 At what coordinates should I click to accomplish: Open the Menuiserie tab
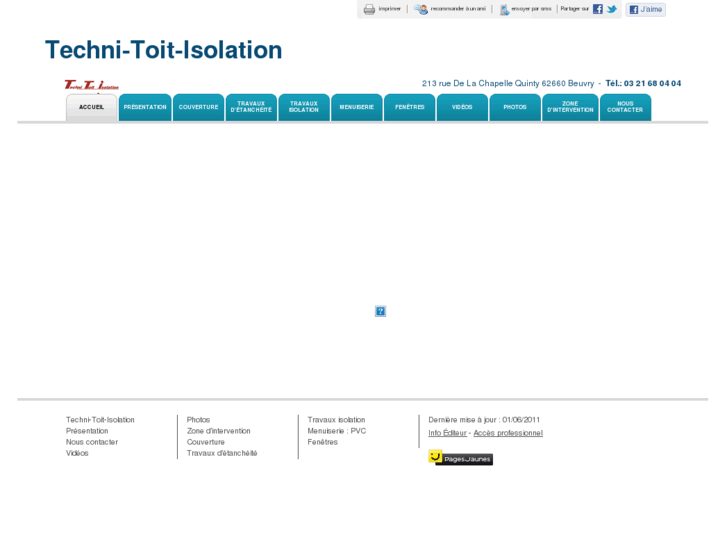tap(357, 108)
